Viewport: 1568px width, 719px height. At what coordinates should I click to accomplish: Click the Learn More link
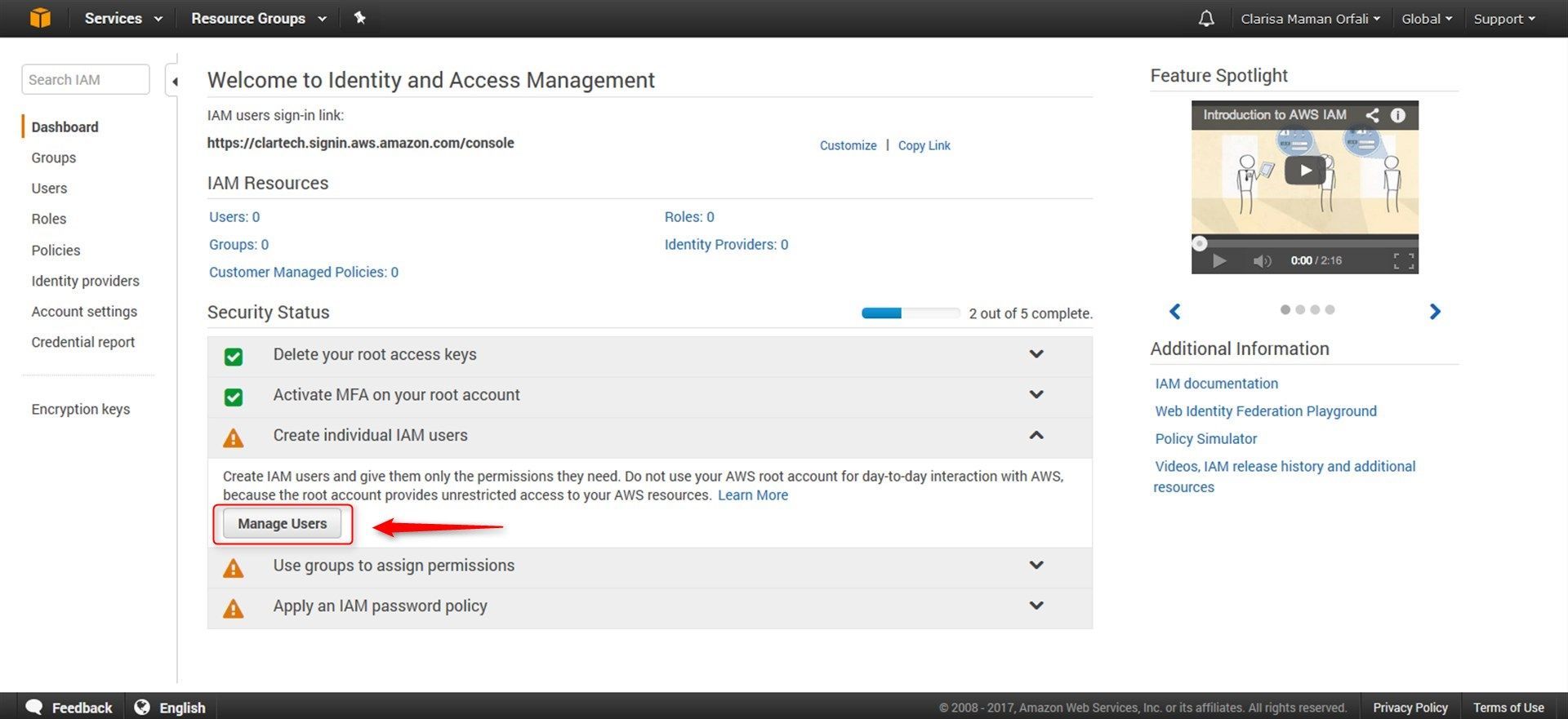click(753, 495)
